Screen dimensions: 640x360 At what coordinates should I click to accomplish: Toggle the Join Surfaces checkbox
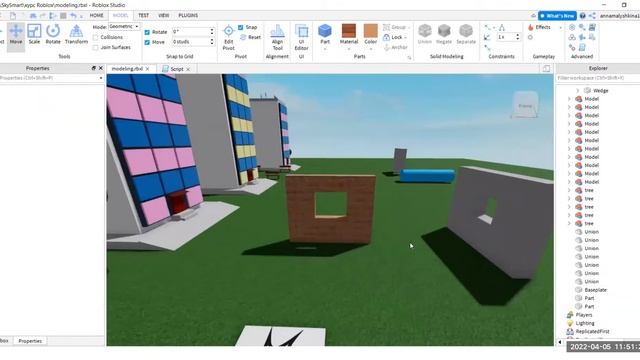point(96,47)
